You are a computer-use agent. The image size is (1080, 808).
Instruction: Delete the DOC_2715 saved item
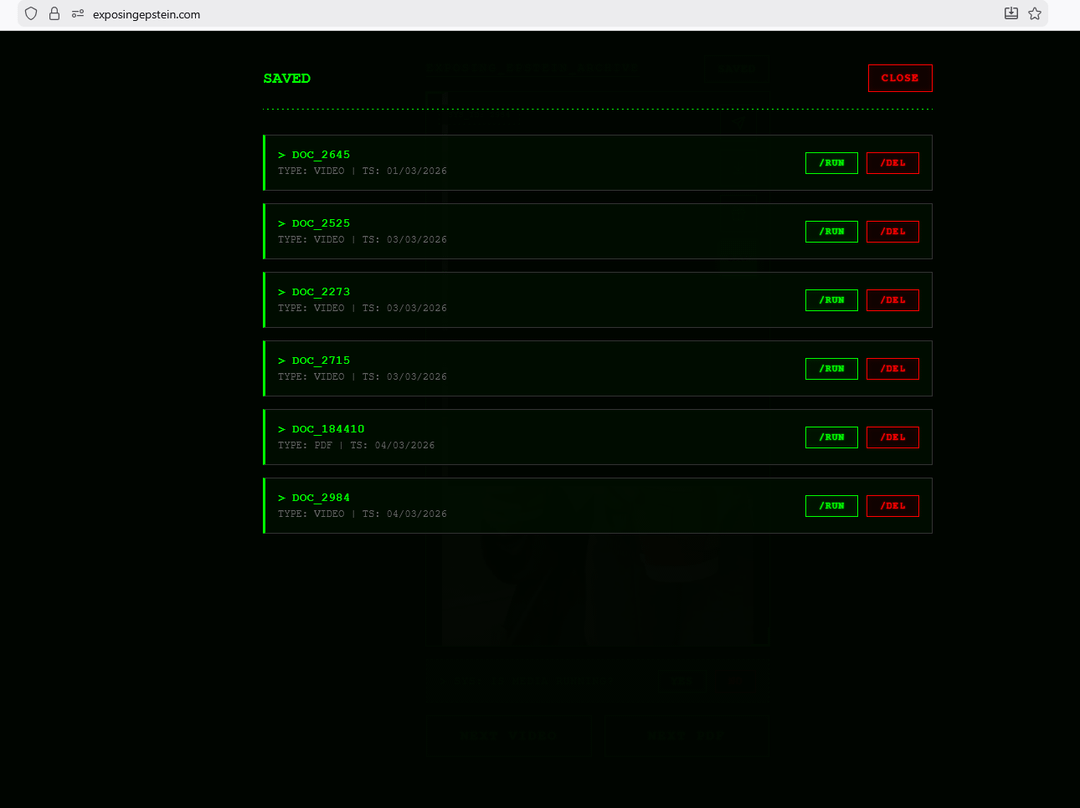(x=892, y=369)
